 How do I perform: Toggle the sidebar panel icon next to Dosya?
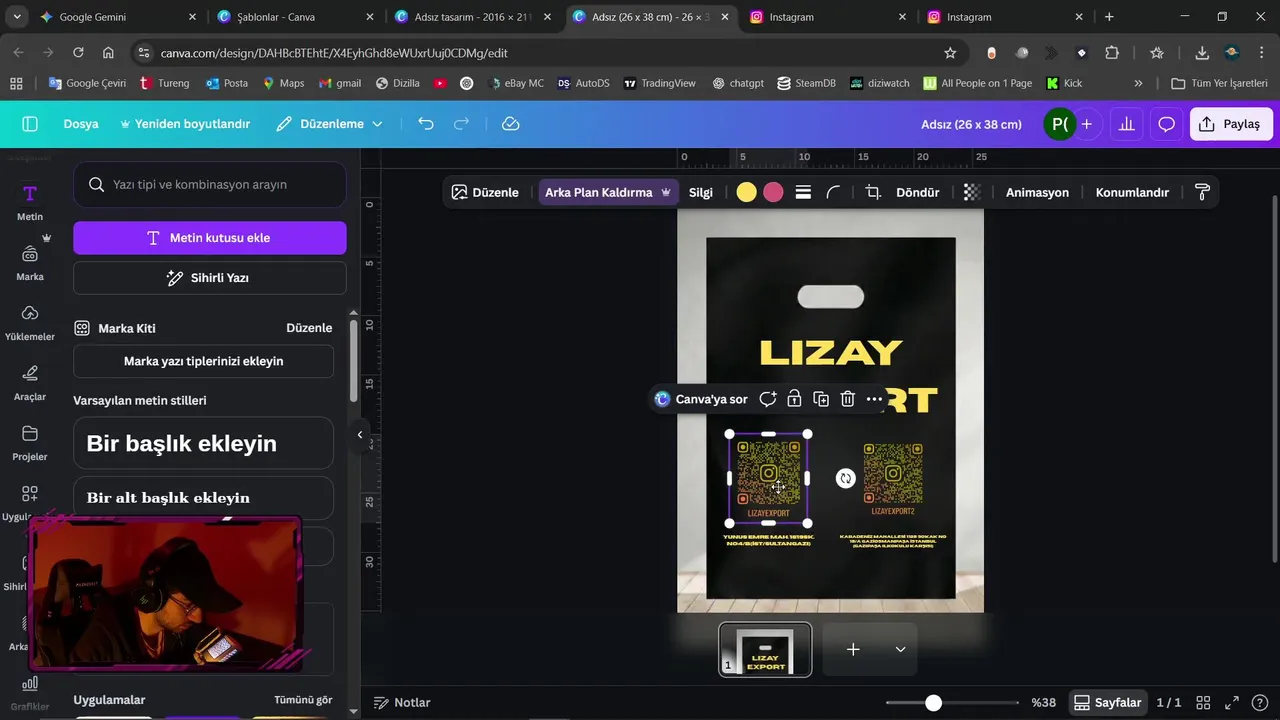[x=30, y=124]
